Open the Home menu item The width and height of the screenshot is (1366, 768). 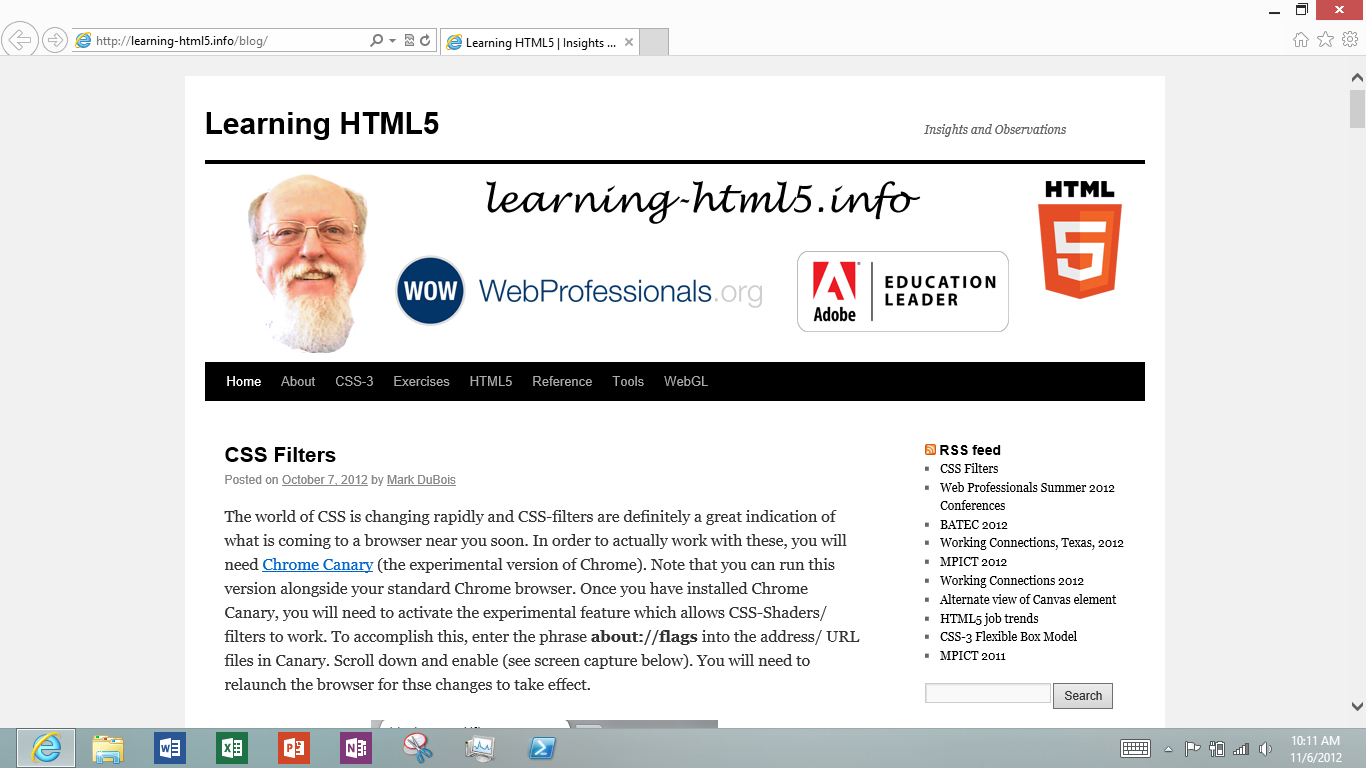point(244,381)
